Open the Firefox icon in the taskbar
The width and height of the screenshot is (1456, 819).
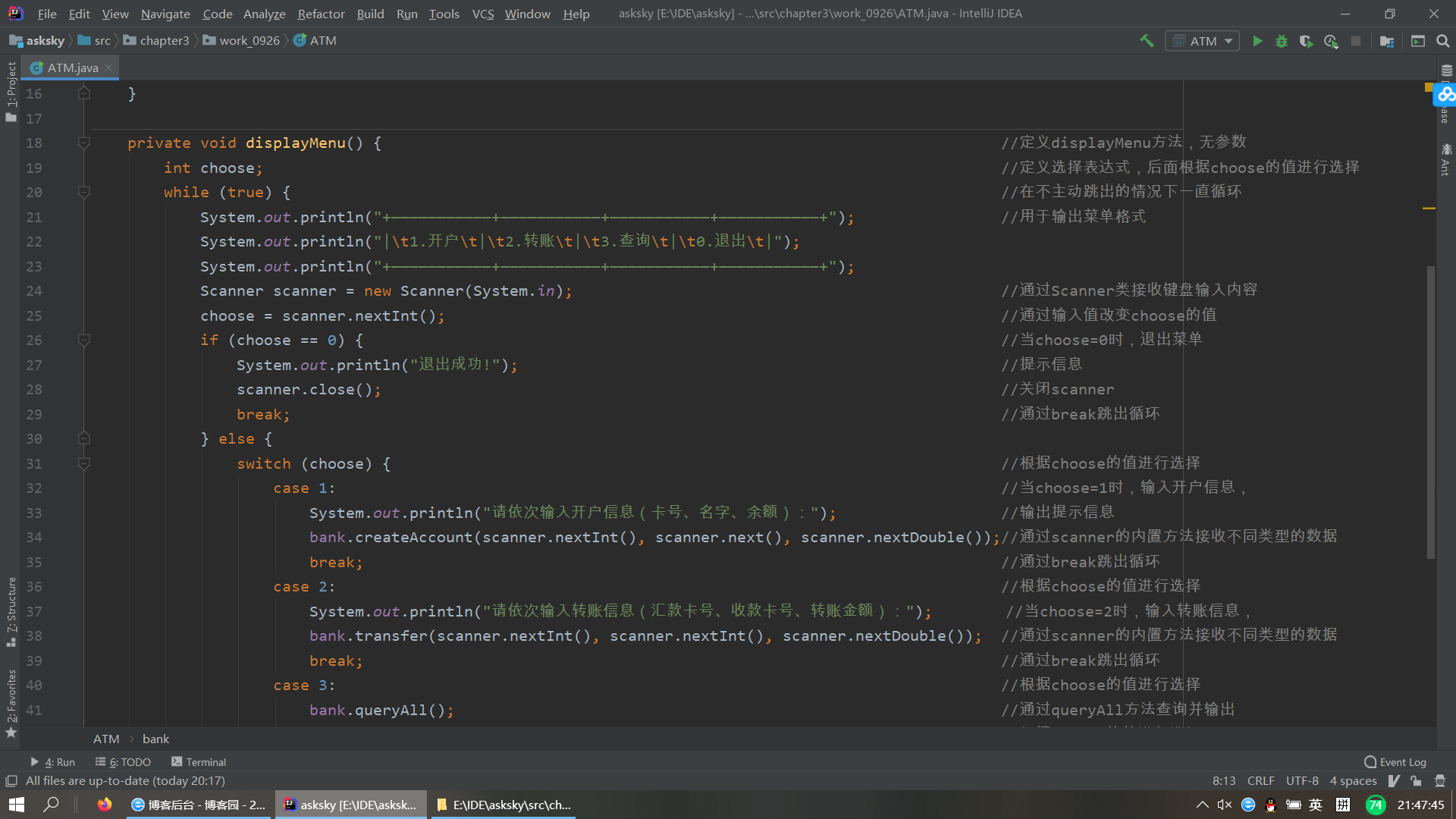(x=105, y=805)
